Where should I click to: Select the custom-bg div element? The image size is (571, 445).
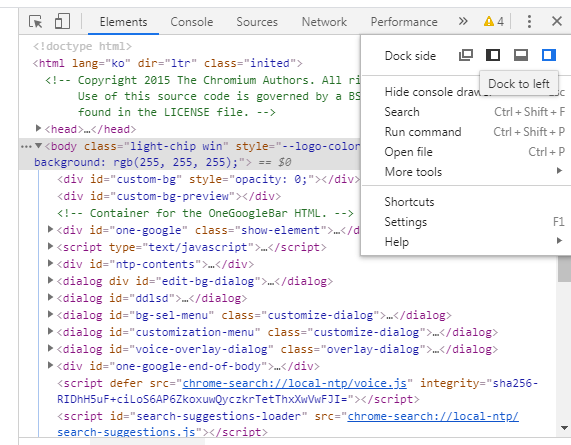[209, 180]
